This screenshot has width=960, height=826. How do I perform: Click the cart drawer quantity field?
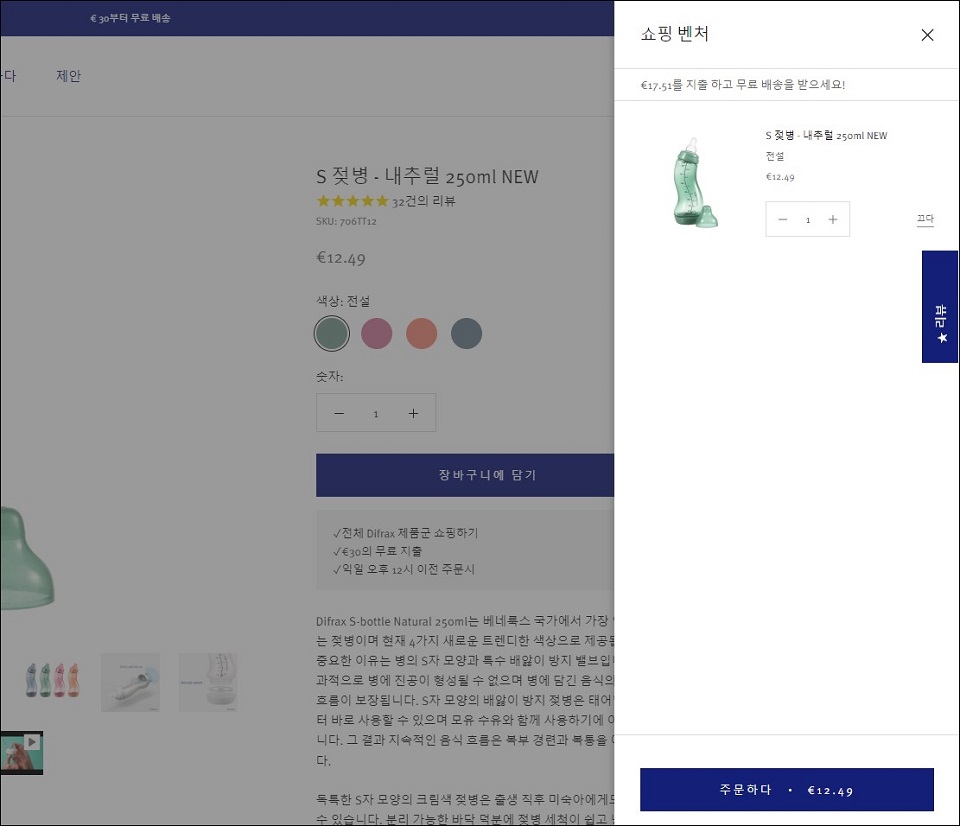click(808, 220)
